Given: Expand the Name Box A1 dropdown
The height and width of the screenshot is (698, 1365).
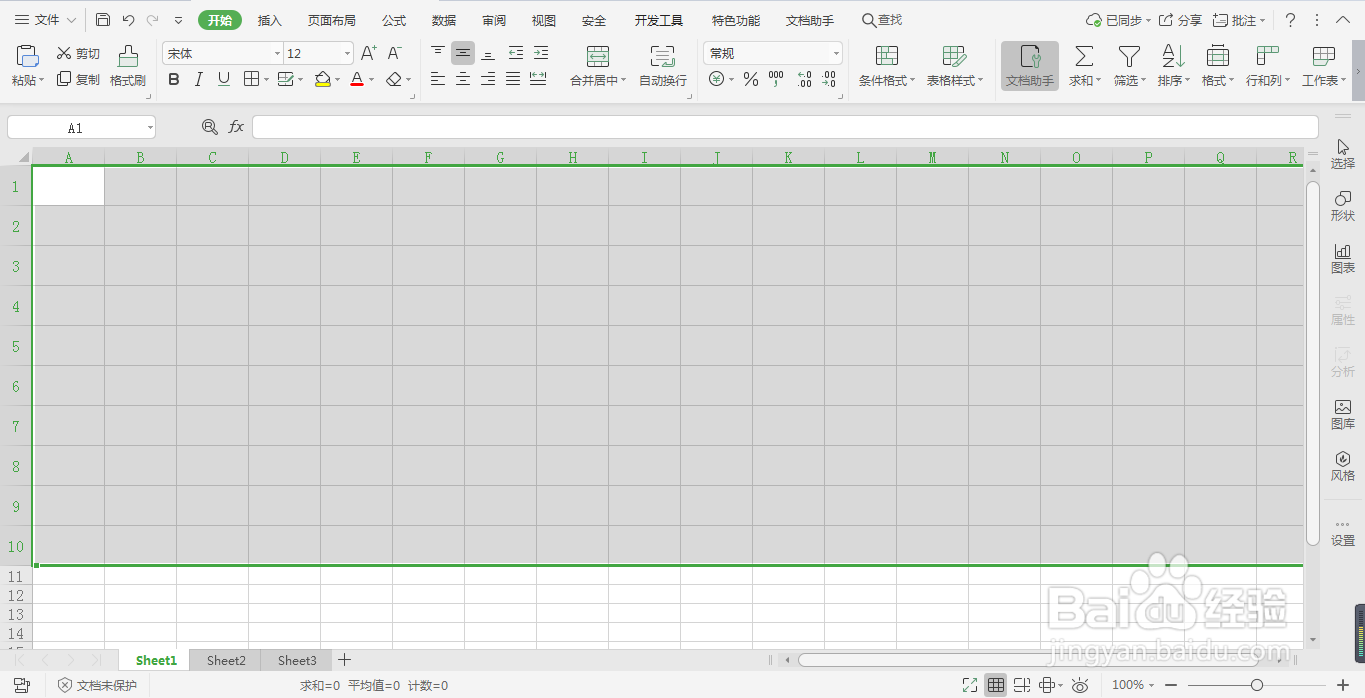Looking at the screenshot, I should pyautogui.click(x=150, y=128).
